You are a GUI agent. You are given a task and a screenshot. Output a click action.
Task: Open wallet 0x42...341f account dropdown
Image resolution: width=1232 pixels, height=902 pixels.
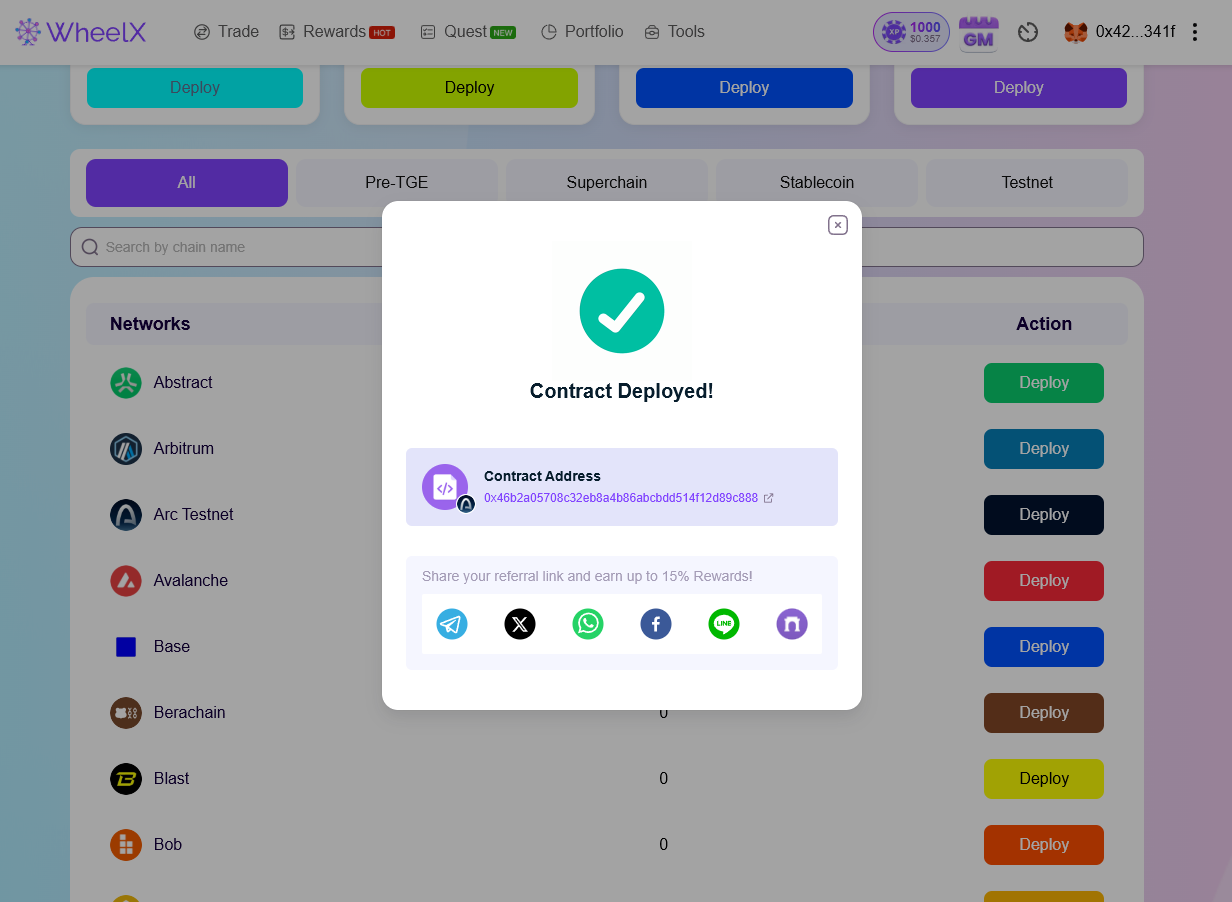coord(1120,32)
